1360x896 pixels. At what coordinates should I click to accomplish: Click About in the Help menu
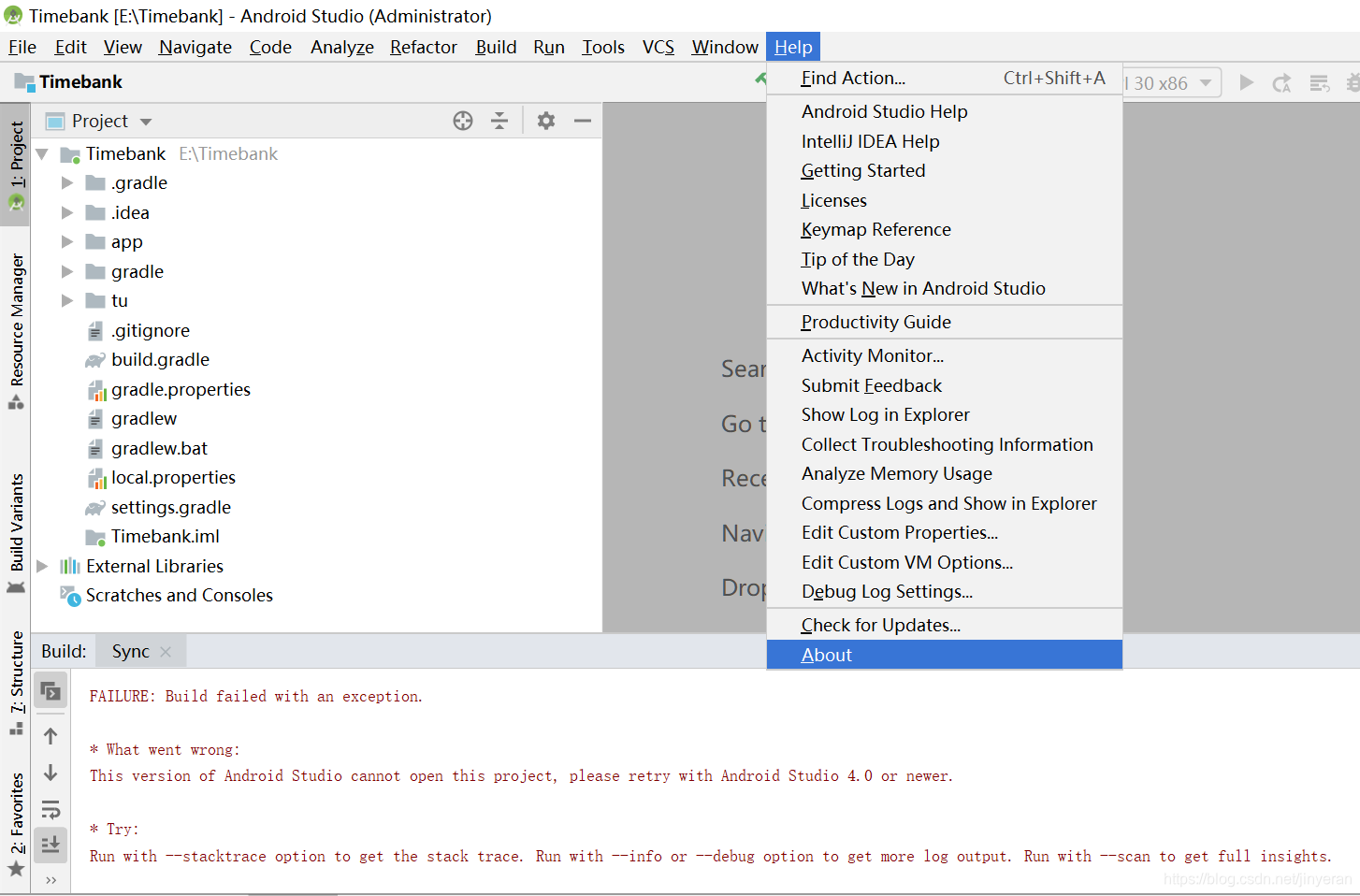coord(945,655)
